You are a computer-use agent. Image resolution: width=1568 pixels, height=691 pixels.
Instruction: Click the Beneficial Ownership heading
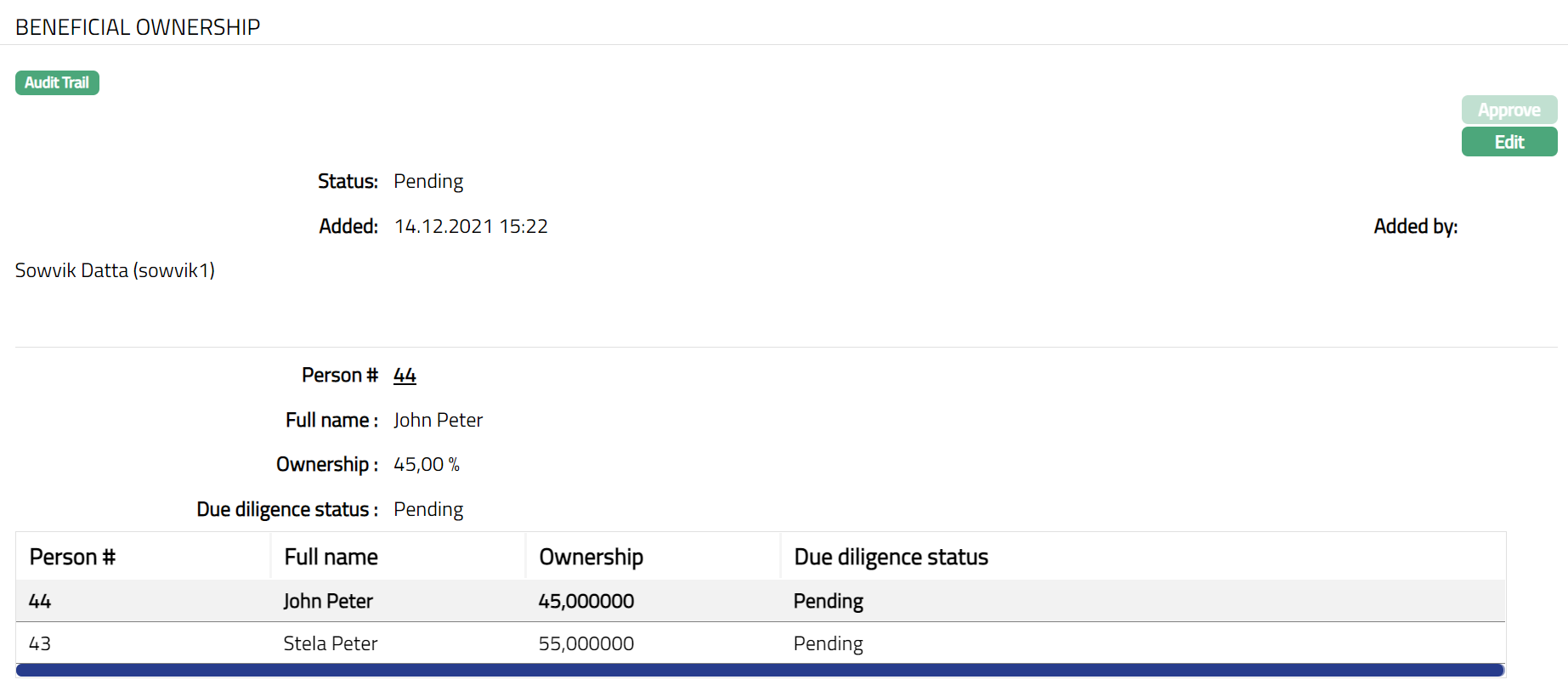(x=138, y=27)
